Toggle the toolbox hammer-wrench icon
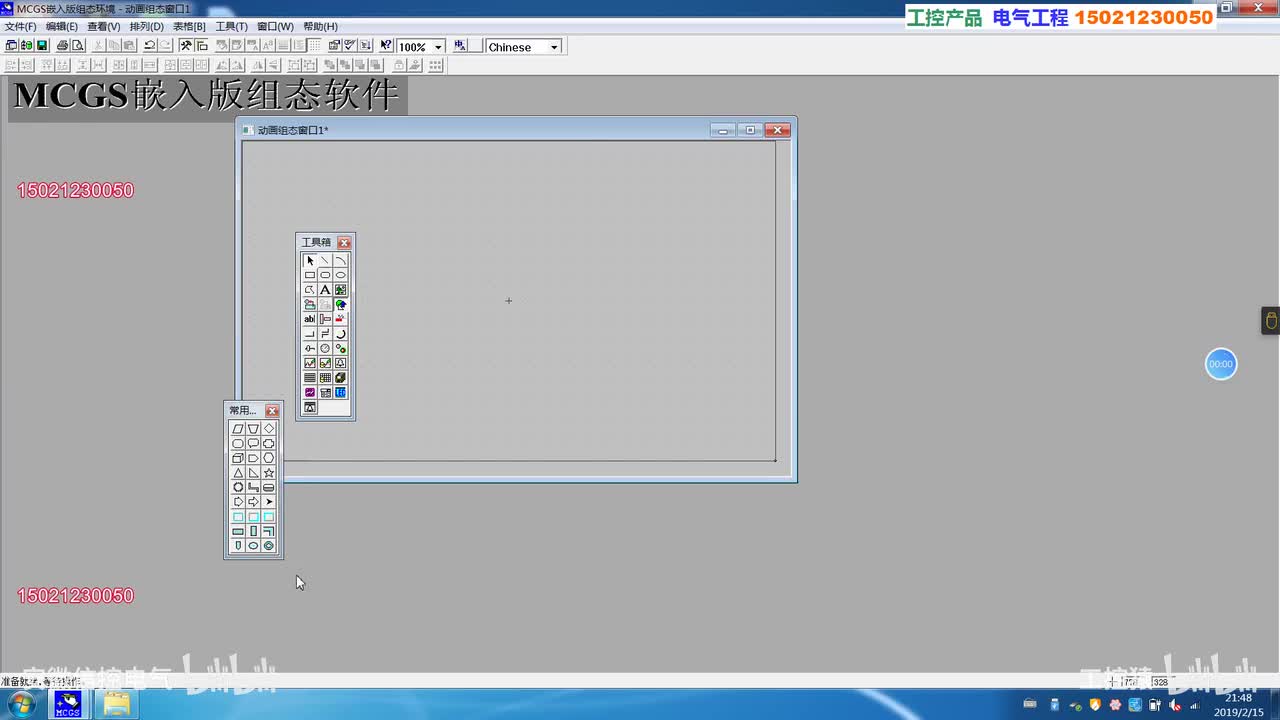This screenshot has height=720, width=1280. 186,46
